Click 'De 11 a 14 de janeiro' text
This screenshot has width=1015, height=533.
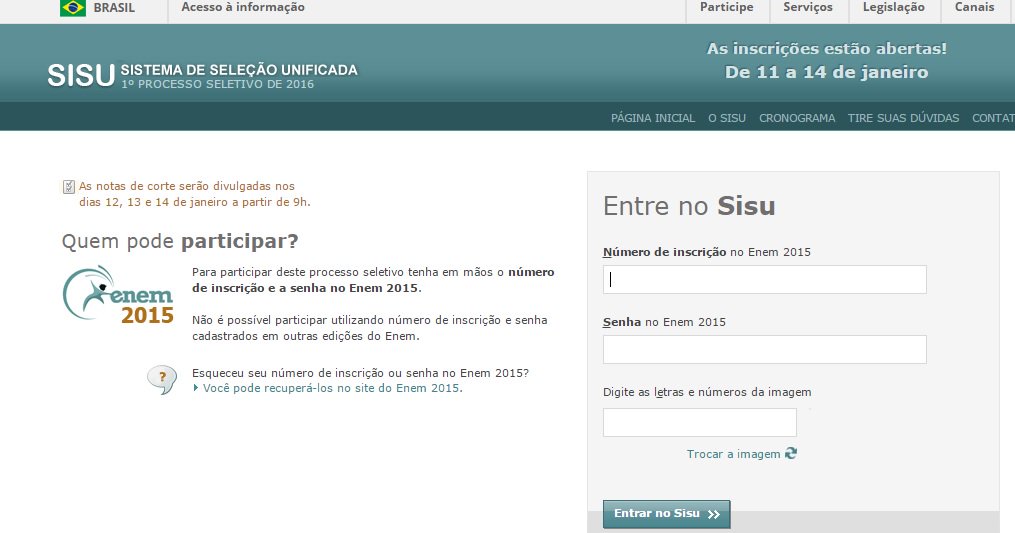tap(827, 72)
